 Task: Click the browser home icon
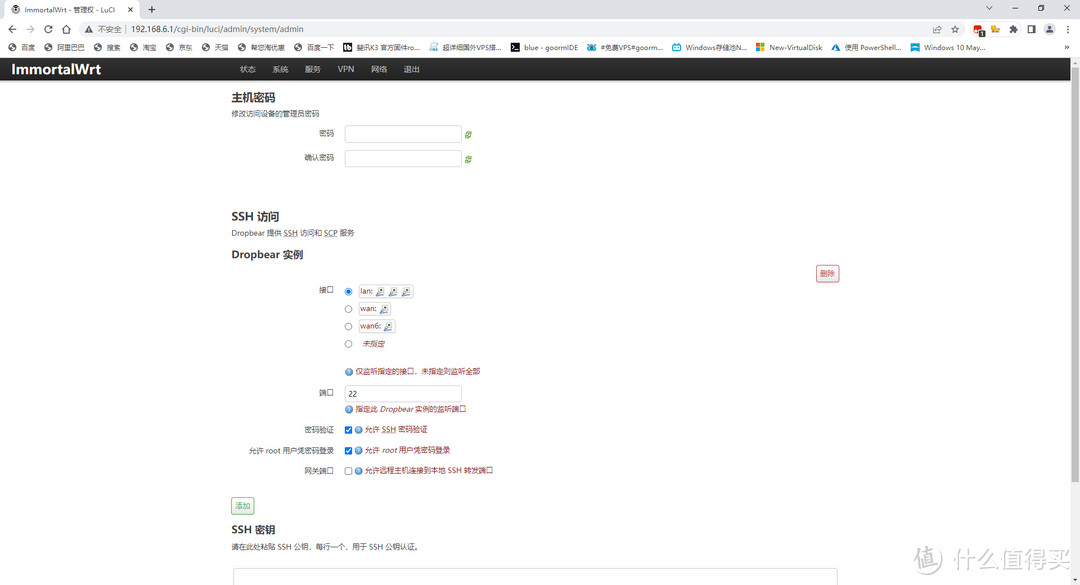point(66,29)
